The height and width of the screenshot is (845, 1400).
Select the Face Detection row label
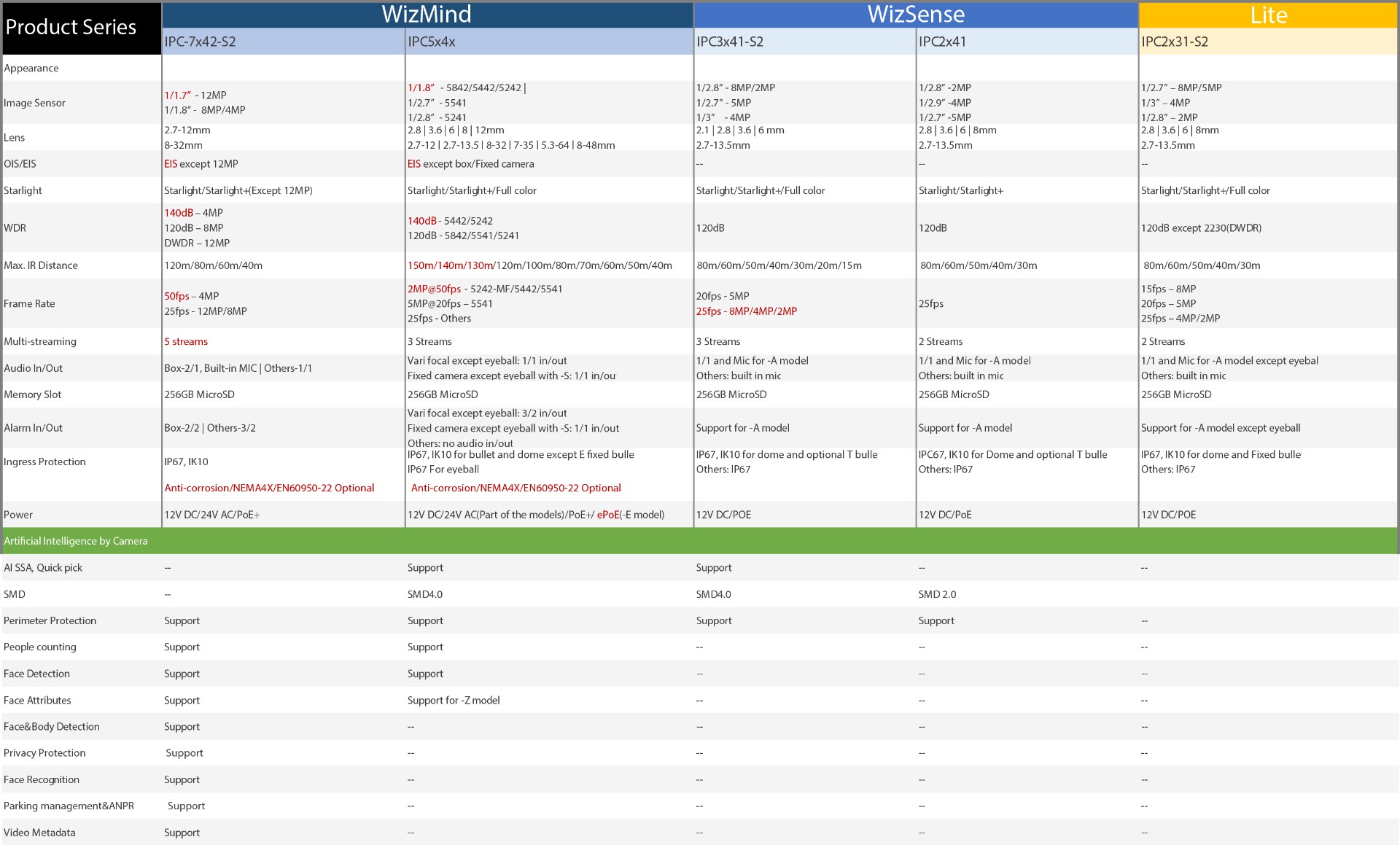click(x=36, y=674)
